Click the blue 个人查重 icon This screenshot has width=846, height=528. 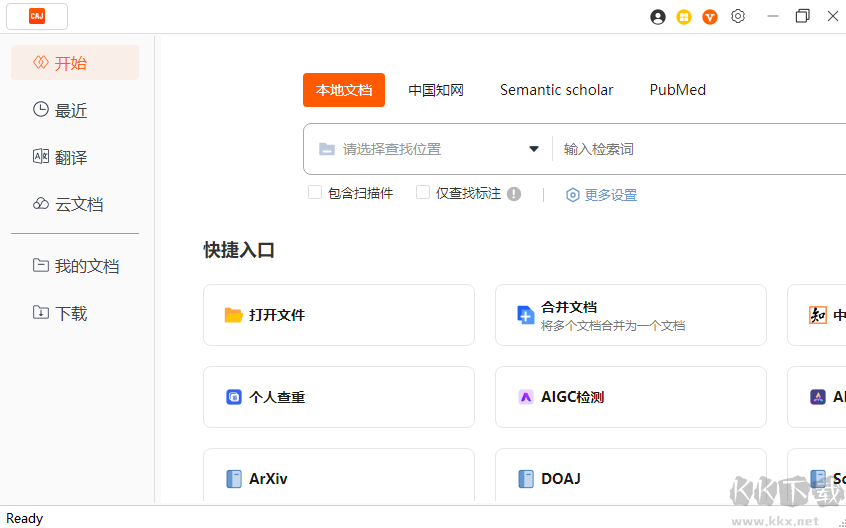[x=234, y=397]
